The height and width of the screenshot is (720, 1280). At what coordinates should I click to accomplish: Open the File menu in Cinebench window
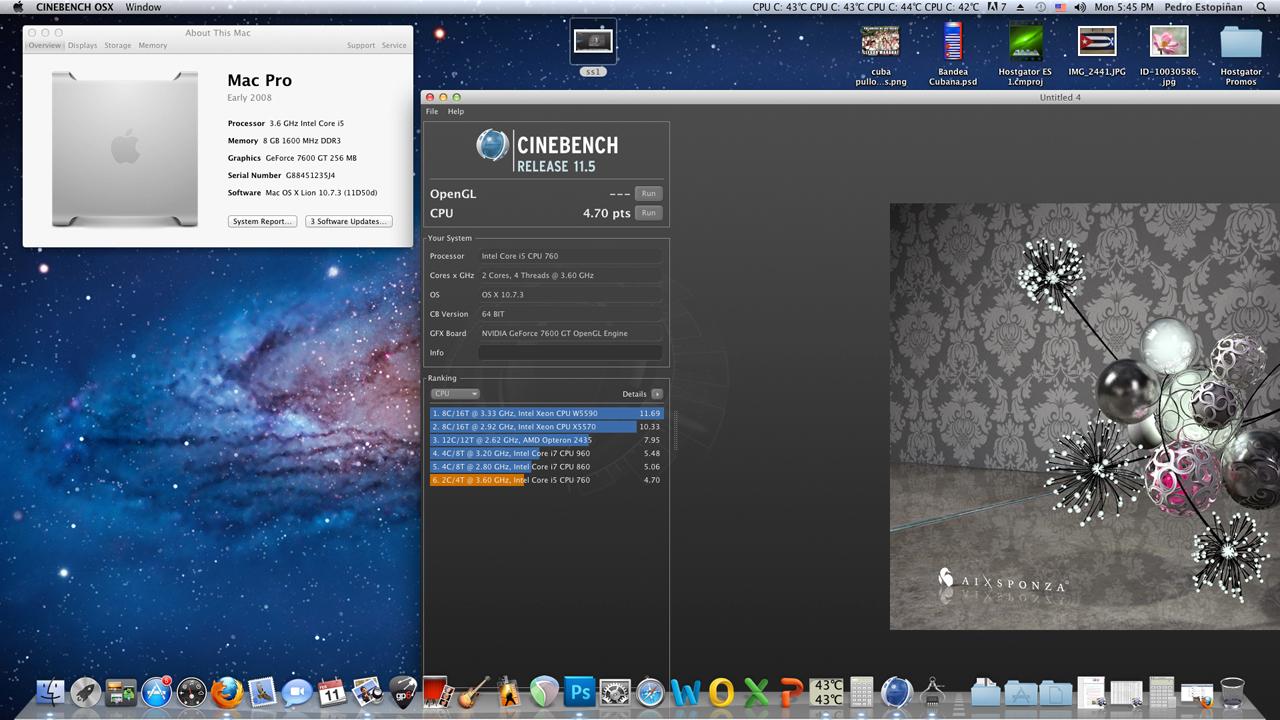[x=432, y=112]
